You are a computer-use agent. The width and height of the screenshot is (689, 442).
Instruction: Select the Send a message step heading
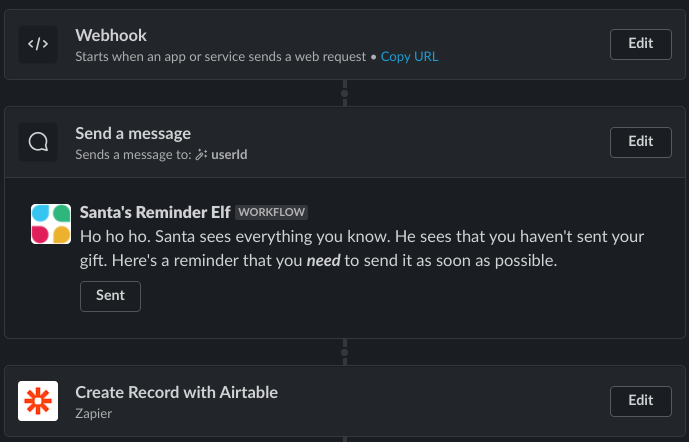click(133, 134)
